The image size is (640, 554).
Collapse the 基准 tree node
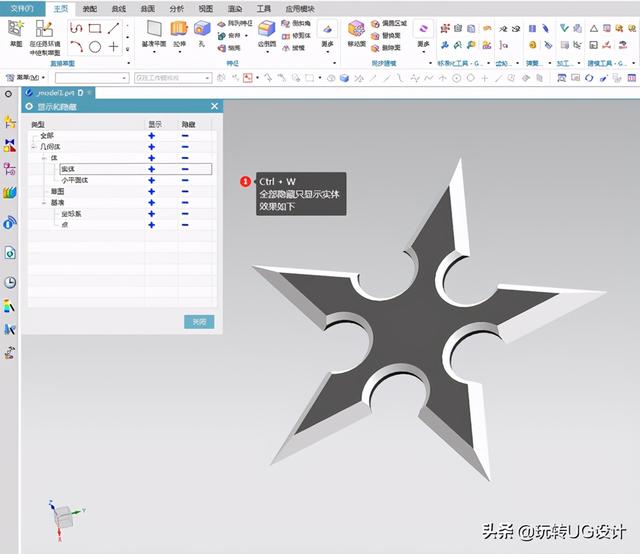pyautogui.click(x=43, y=202)
